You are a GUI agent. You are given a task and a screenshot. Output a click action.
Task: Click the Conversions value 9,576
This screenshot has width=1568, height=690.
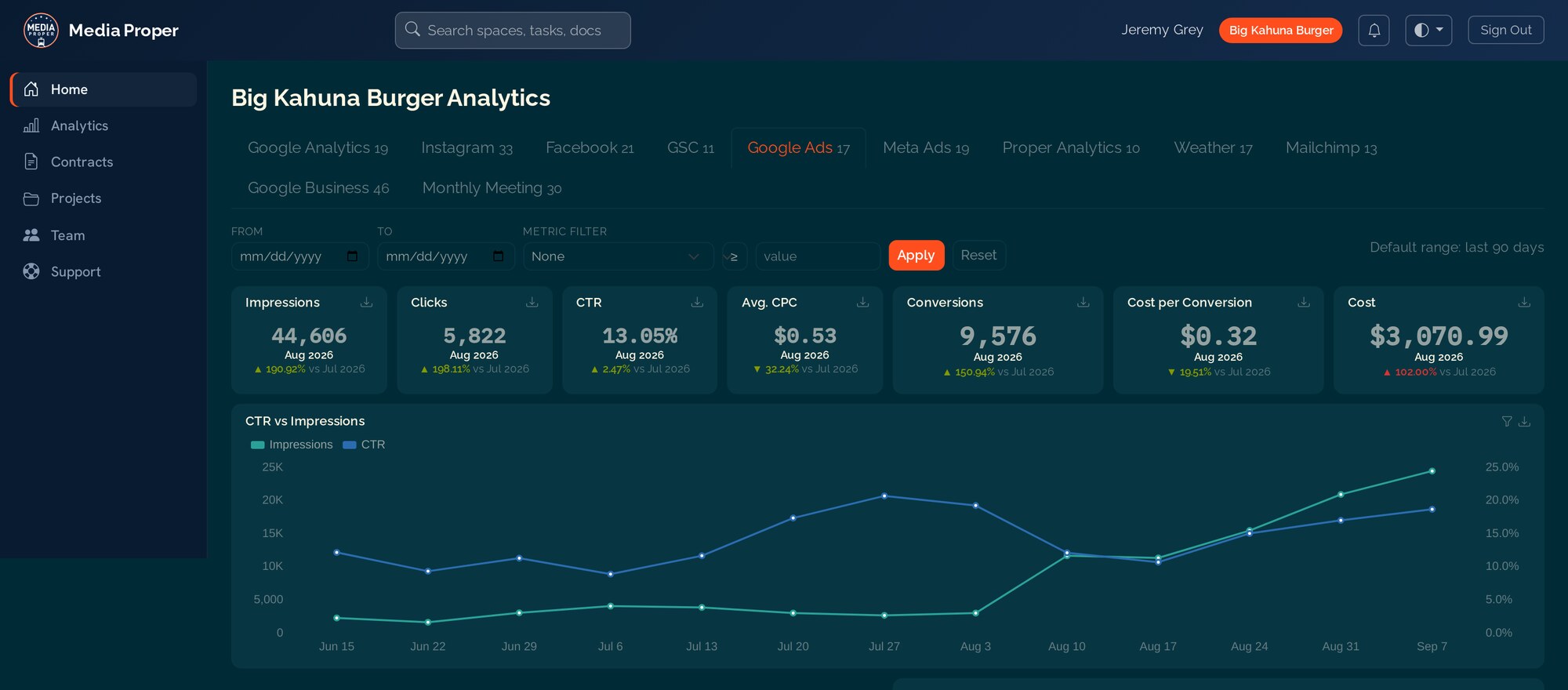point(998,336)
